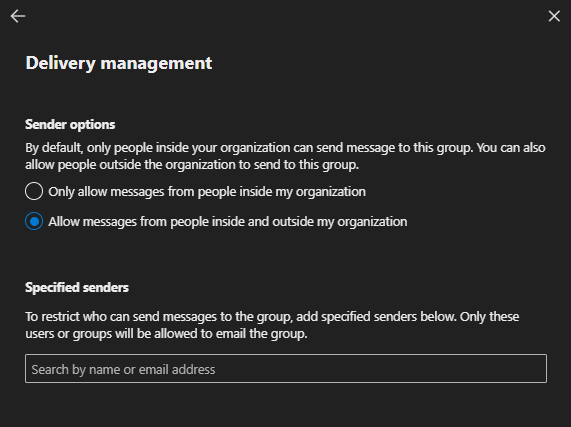Select Allow messages from inside and outside radio
The width and height of the screenshot is (571, 427).
(34, 221)
